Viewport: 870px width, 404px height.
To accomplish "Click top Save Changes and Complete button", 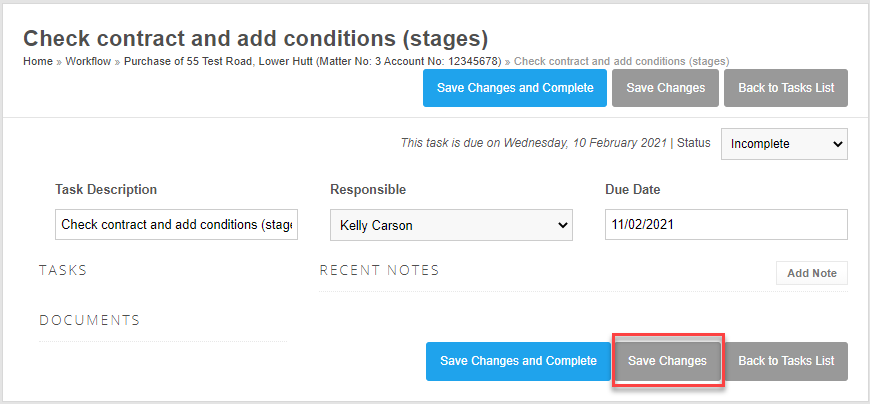I will point(514,88).
